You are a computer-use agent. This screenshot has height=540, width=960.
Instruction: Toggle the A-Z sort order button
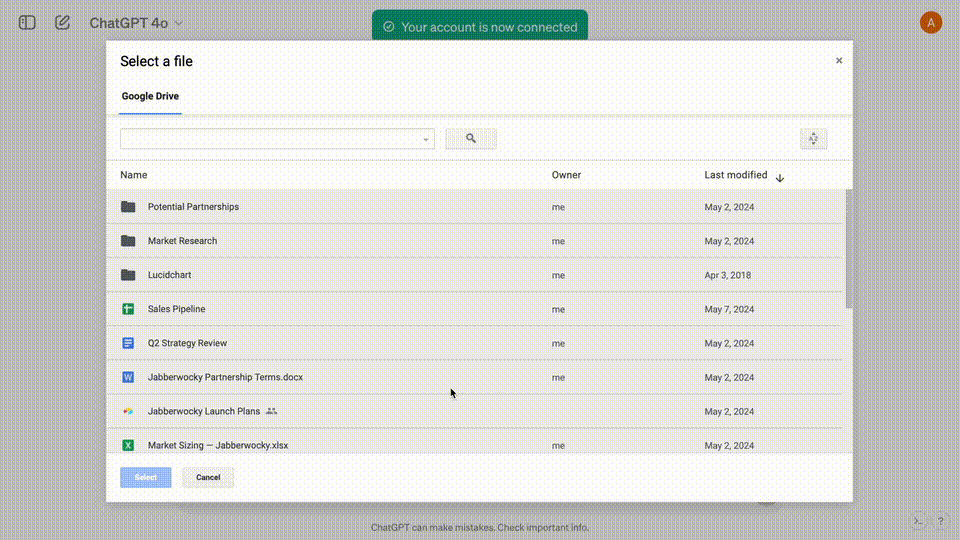click(x=813, y=139)
